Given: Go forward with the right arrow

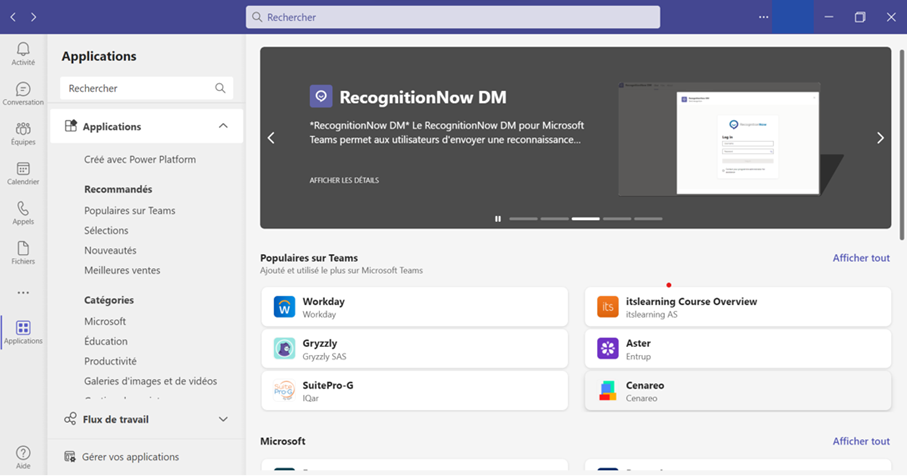Looking at the screenshot, I should 34,17.
